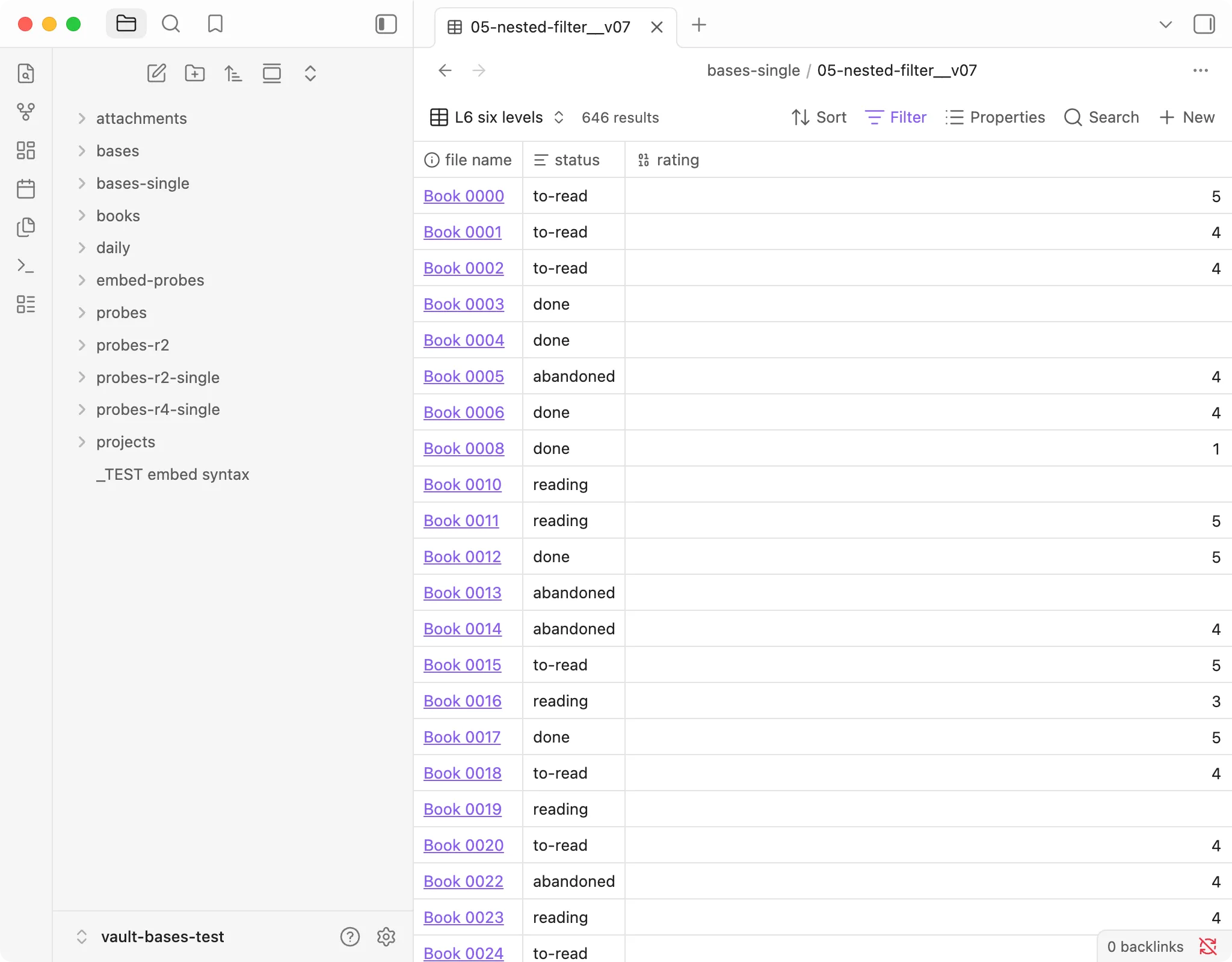Open the Book 0010 link
Image resolution: width=1232 pixels, height=962 pixels.
[463, 485]
